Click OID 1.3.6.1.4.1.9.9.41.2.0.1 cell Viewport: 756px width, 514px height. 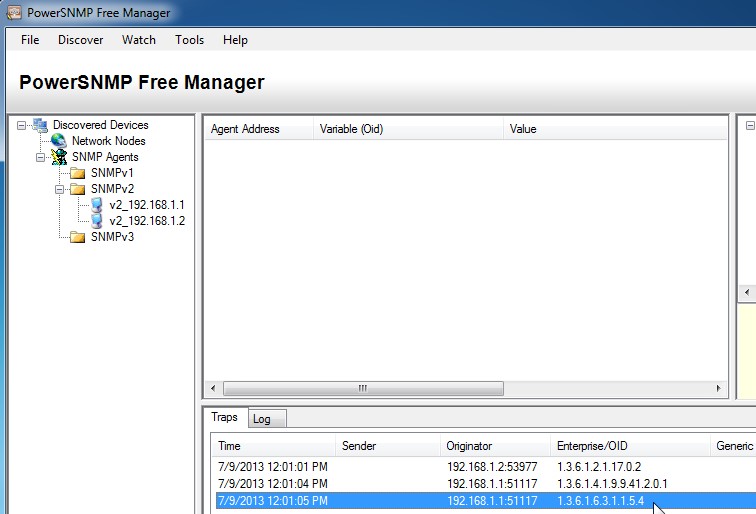click(x=612, y=484)
